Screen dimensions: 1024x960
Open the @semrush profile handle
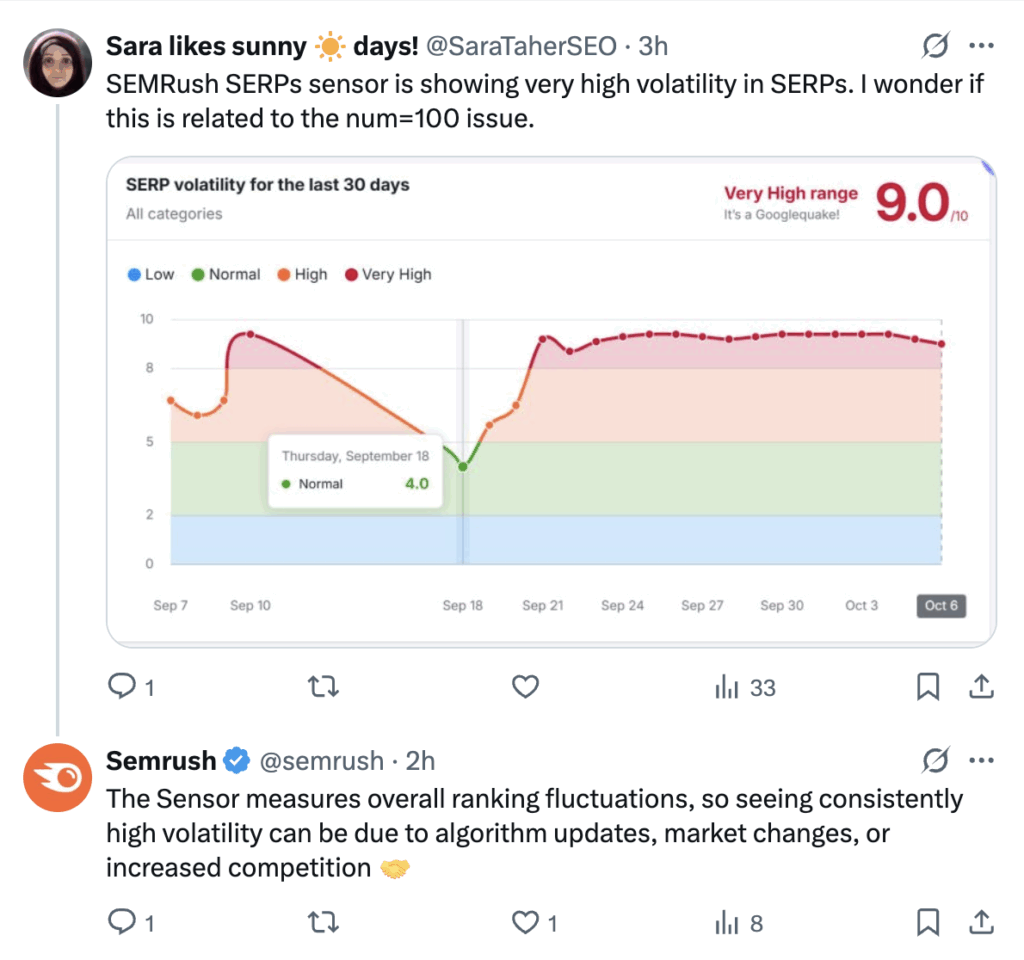[x=322, y=761]
